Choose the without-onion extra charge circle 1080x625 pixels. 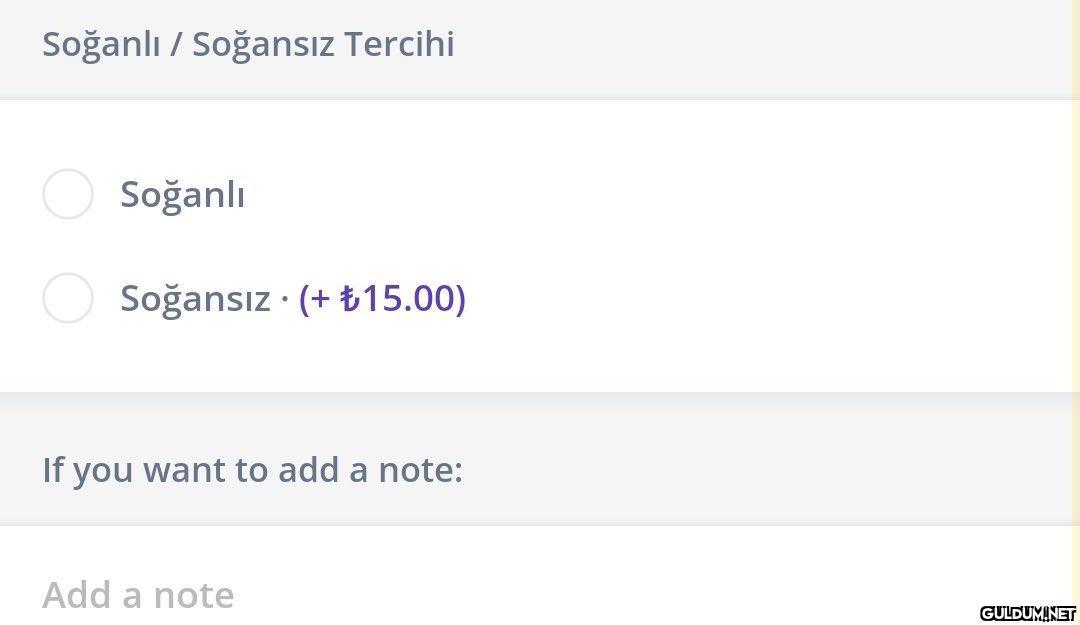(x=68, y=298)
